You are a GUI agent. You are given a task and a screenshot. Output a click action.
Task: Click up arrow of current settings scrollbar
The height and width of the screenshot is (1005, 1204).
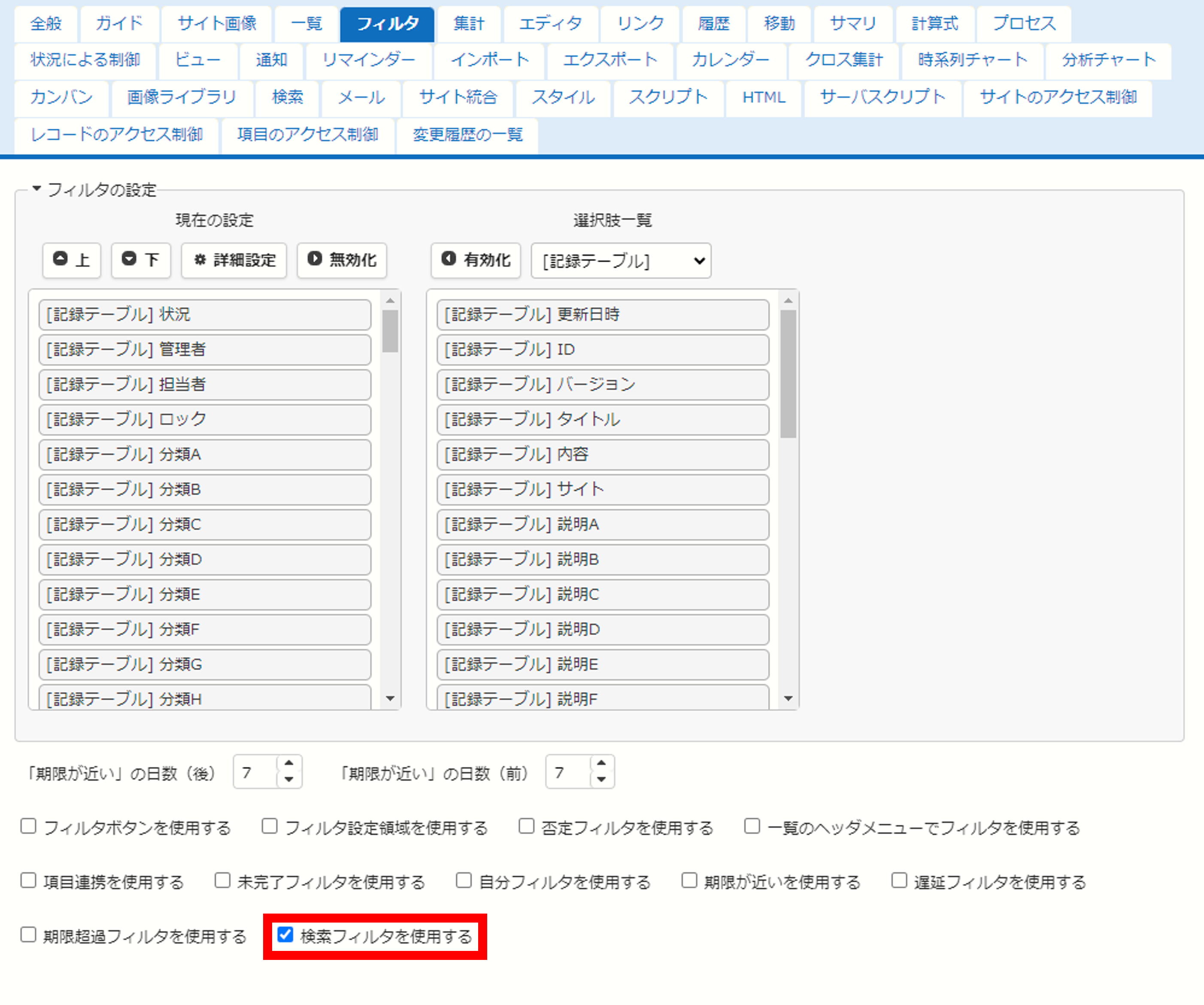391,301
